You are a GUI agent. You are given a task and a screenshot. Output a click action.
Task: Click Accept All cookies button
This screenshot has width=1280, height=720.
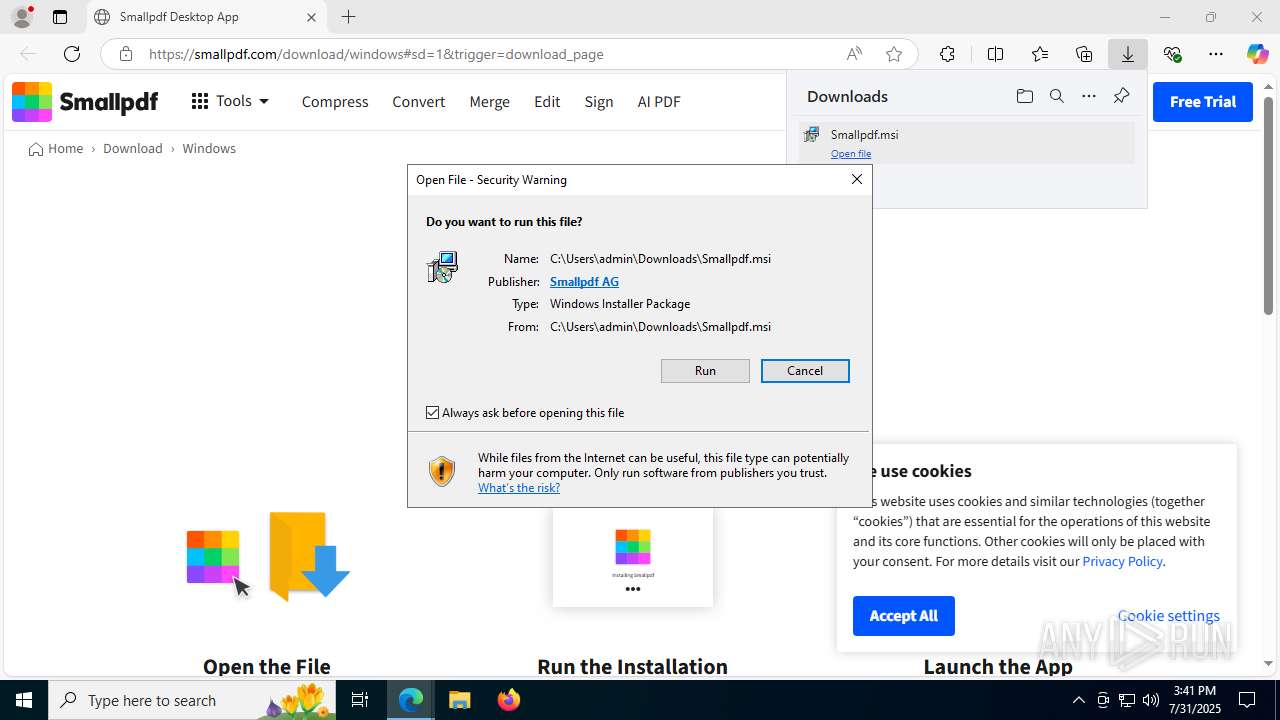point(904,616)
